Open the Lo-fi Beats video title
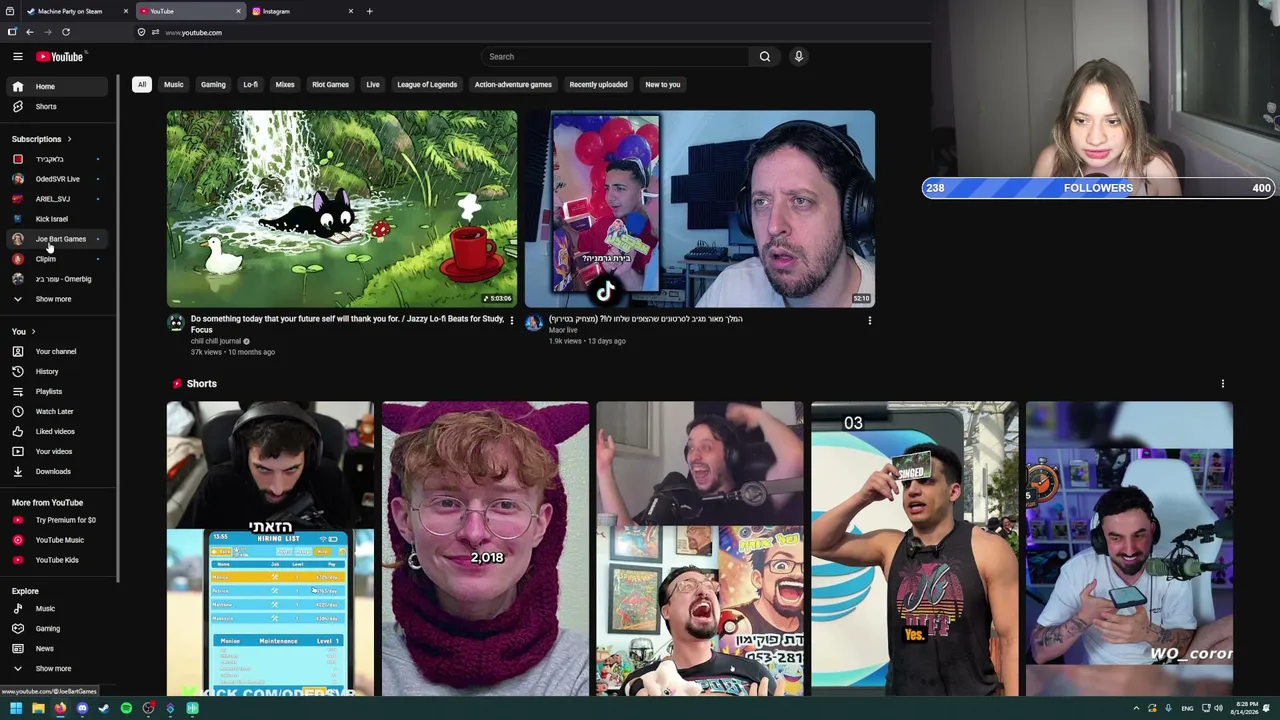The width and height of the screenshot is (1280, 720). coord(347,324)
